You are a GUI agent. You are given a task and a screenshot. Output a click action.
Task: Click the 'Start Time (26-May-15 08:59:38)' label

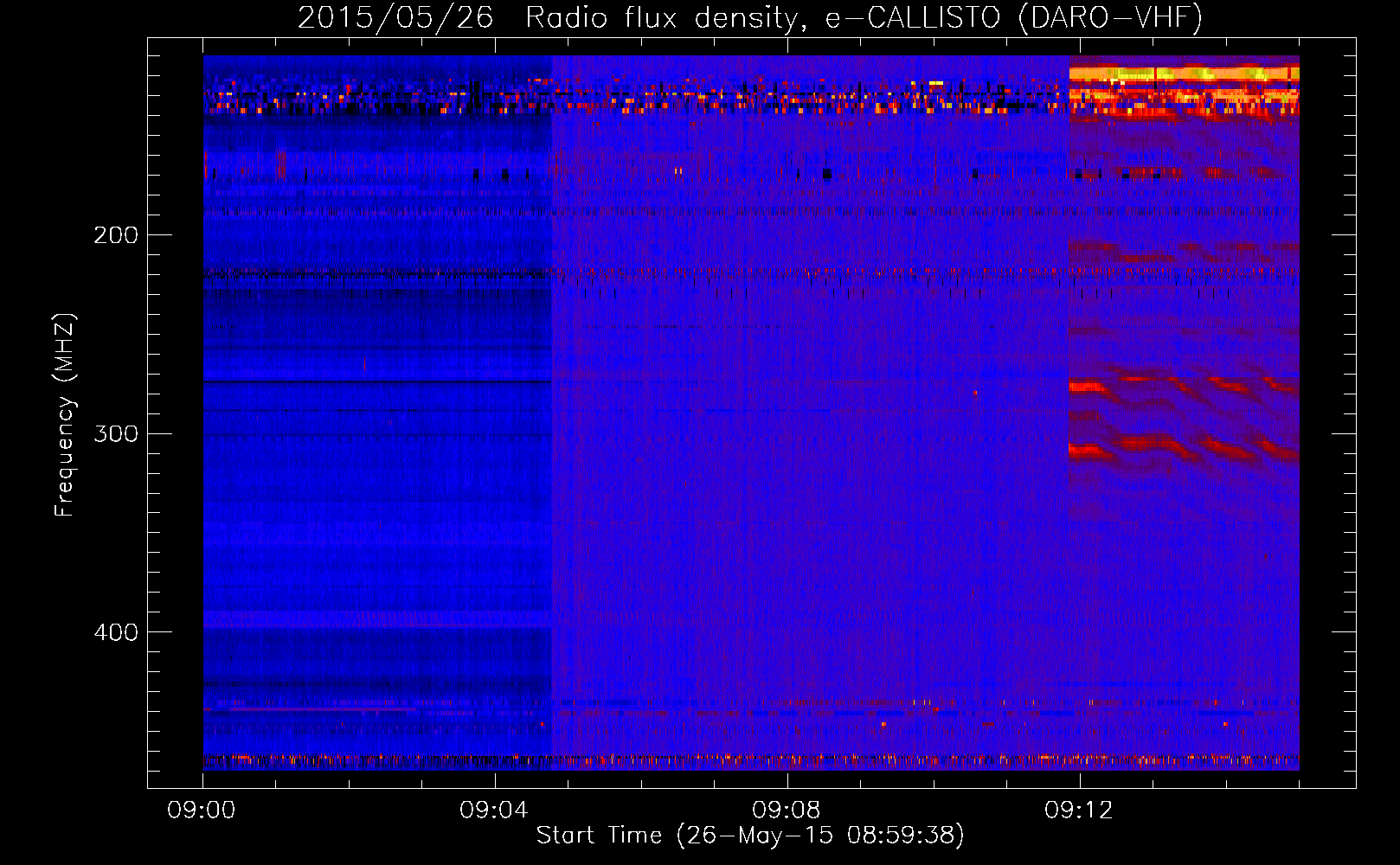[x=750, y=836]
